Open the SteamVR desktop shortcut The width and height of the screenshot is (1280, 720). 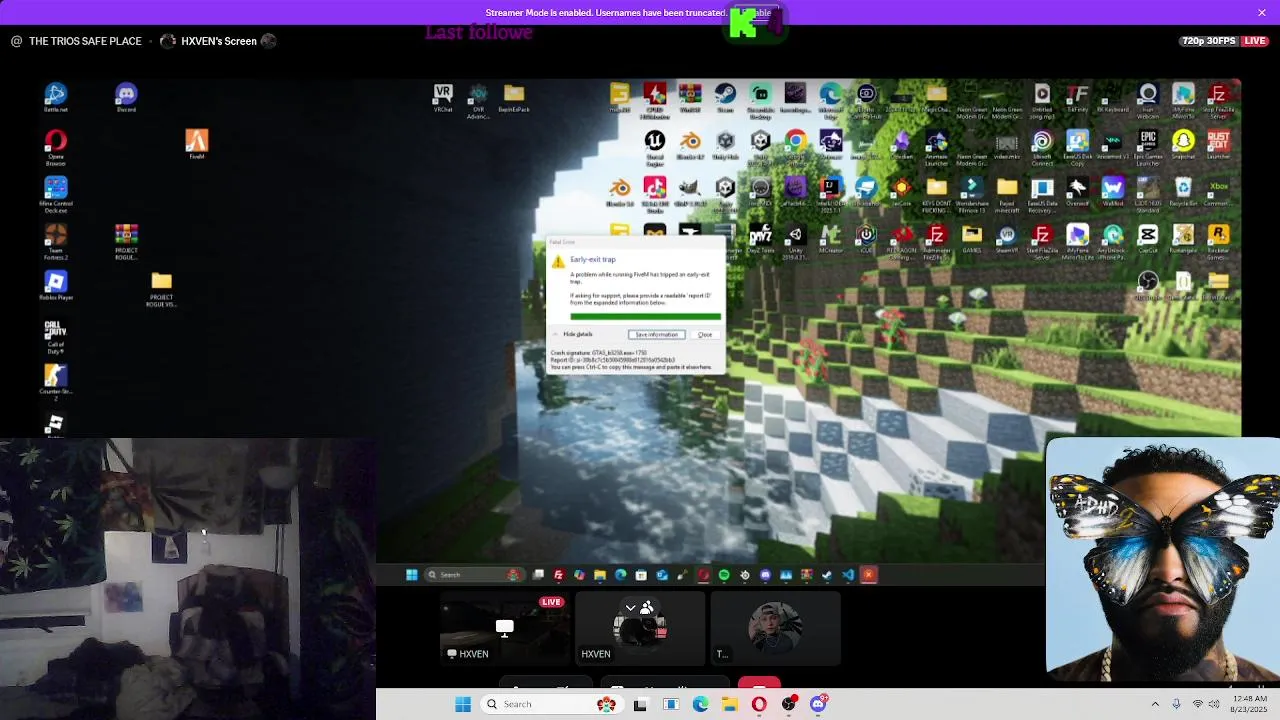pos(1007,238)
